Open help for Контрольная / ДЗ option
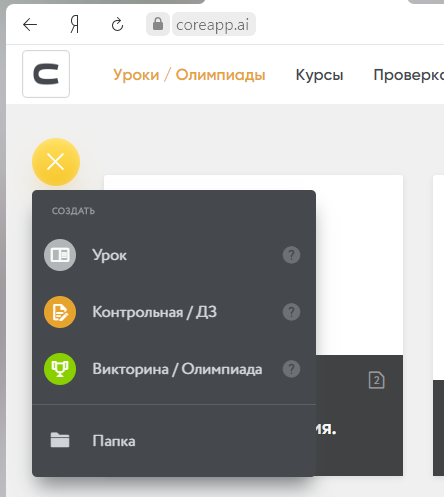 click(x=291, y=312)
